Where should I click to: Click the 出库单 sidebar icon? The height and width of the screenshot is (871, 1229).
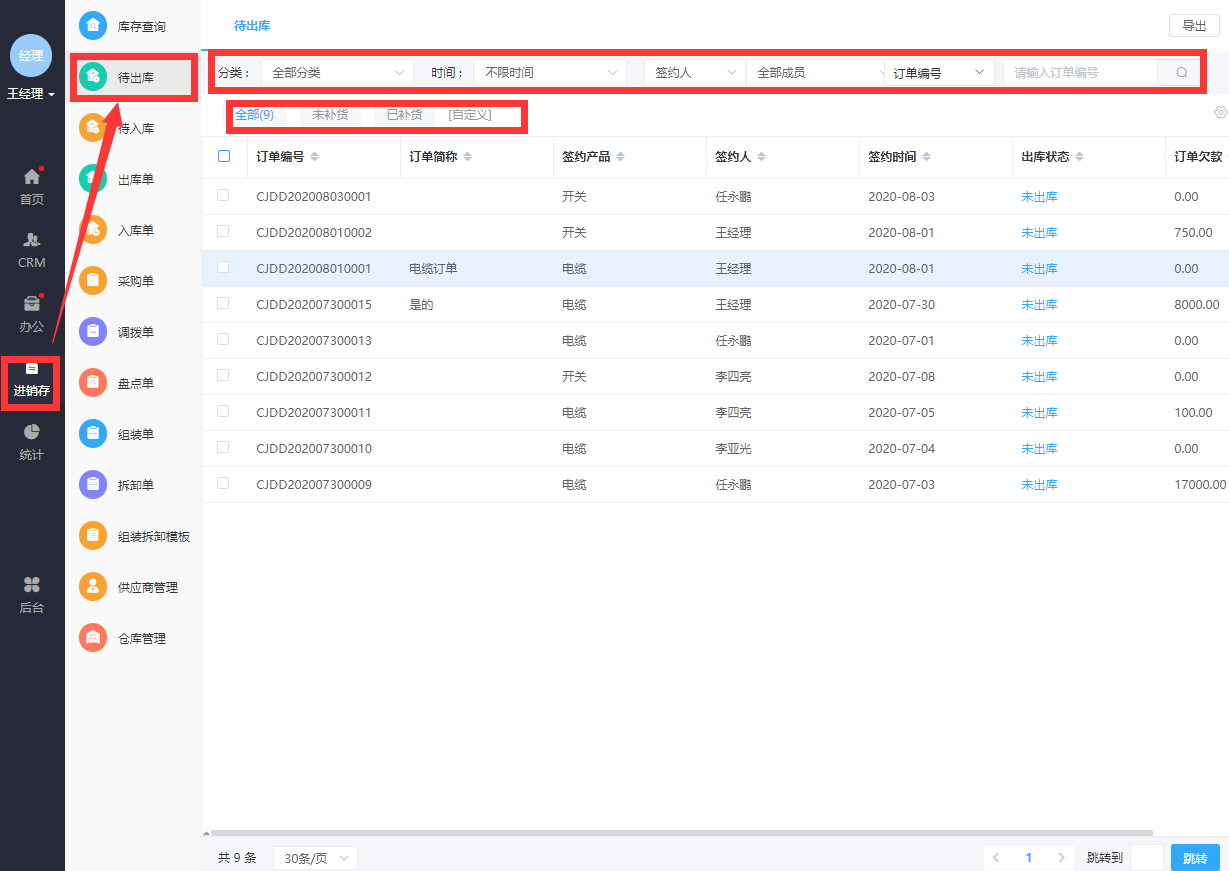[x=93, y=179]
